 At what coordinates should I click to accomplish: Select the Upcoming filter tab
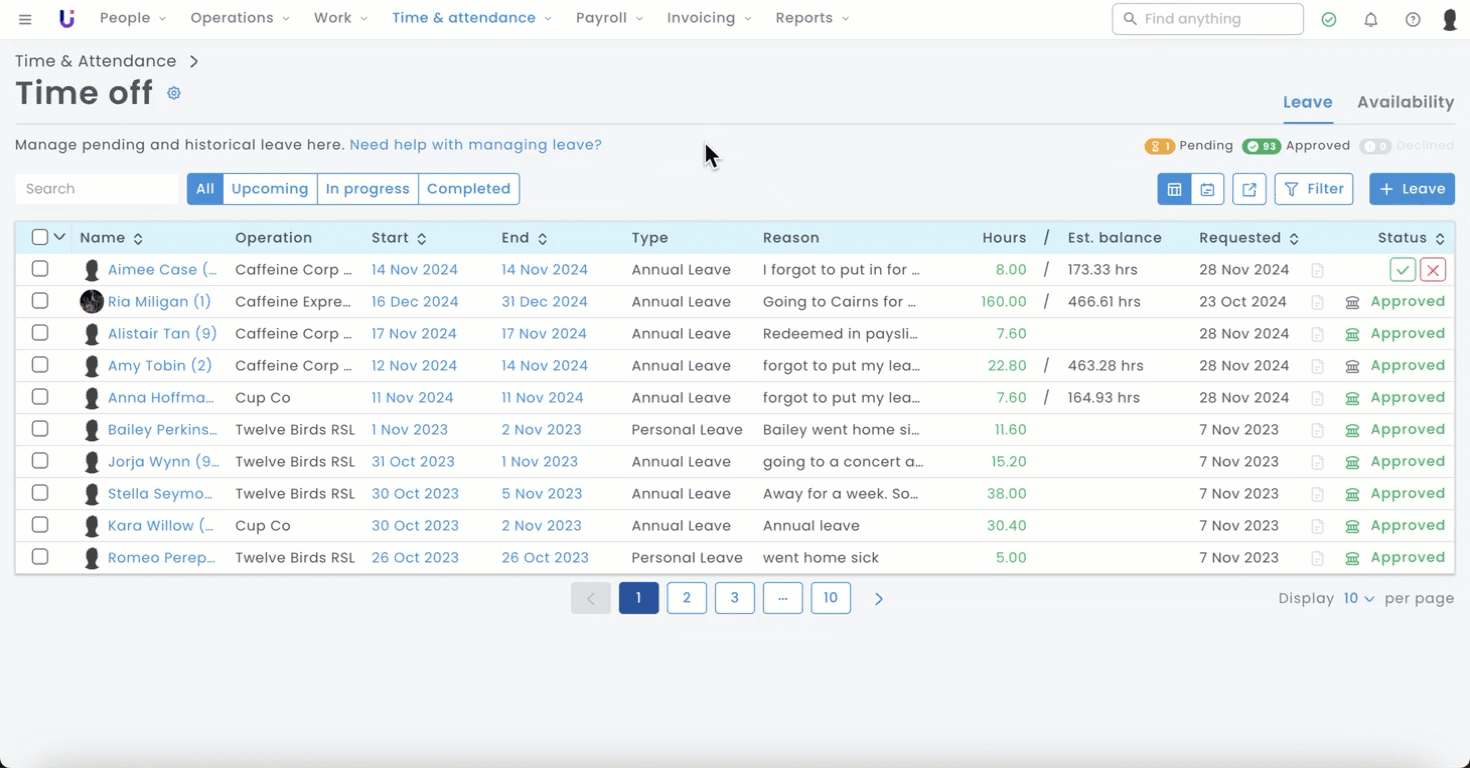coord(269,189)
